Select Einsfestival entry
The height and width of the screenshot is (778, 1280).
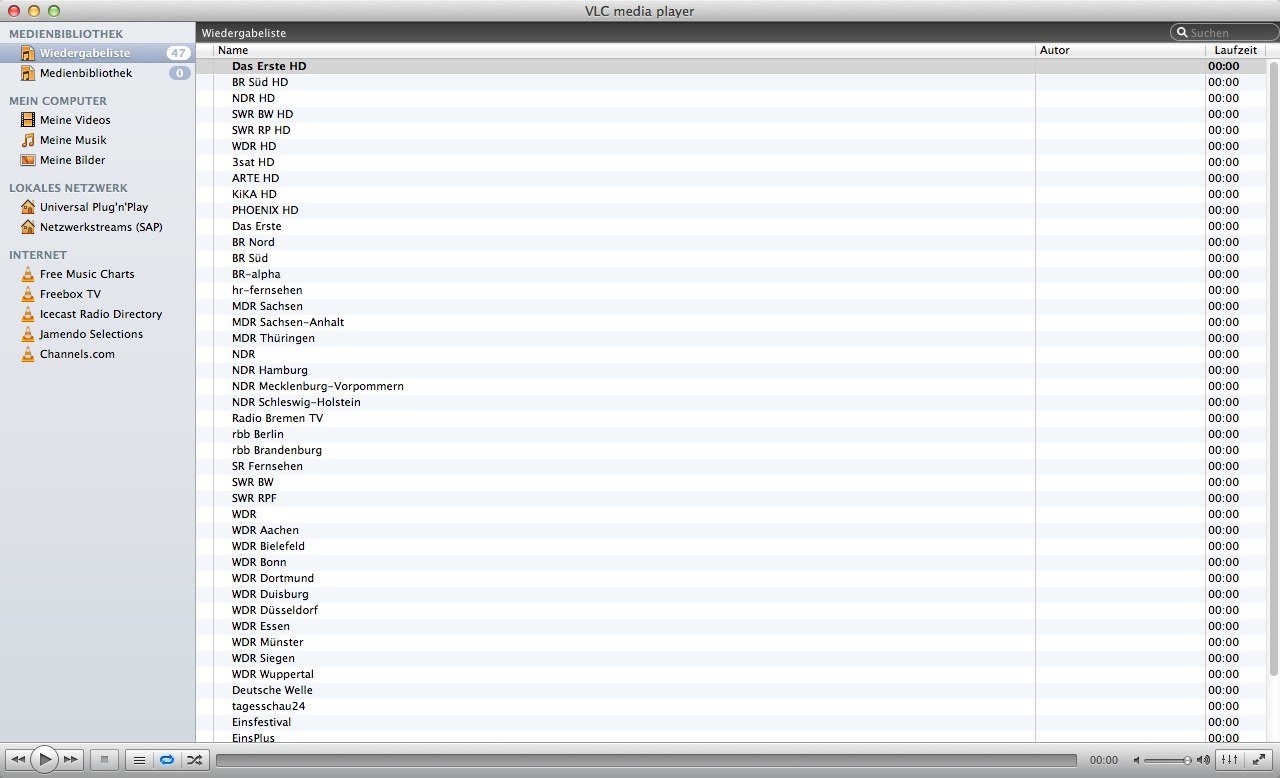point(731,722)
